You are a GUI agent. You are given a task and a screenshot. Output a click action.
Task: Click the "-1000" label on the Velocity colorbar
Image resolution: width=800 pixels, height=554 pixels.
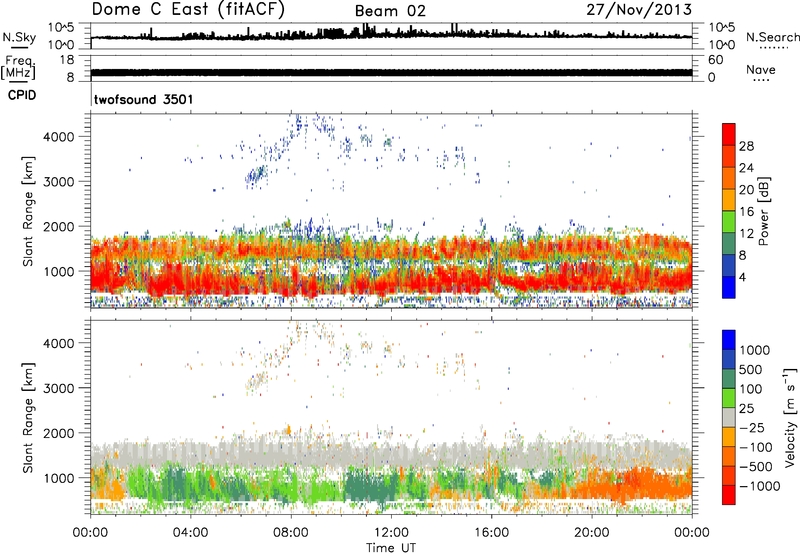pyautogui.click(x=759, y=486)
